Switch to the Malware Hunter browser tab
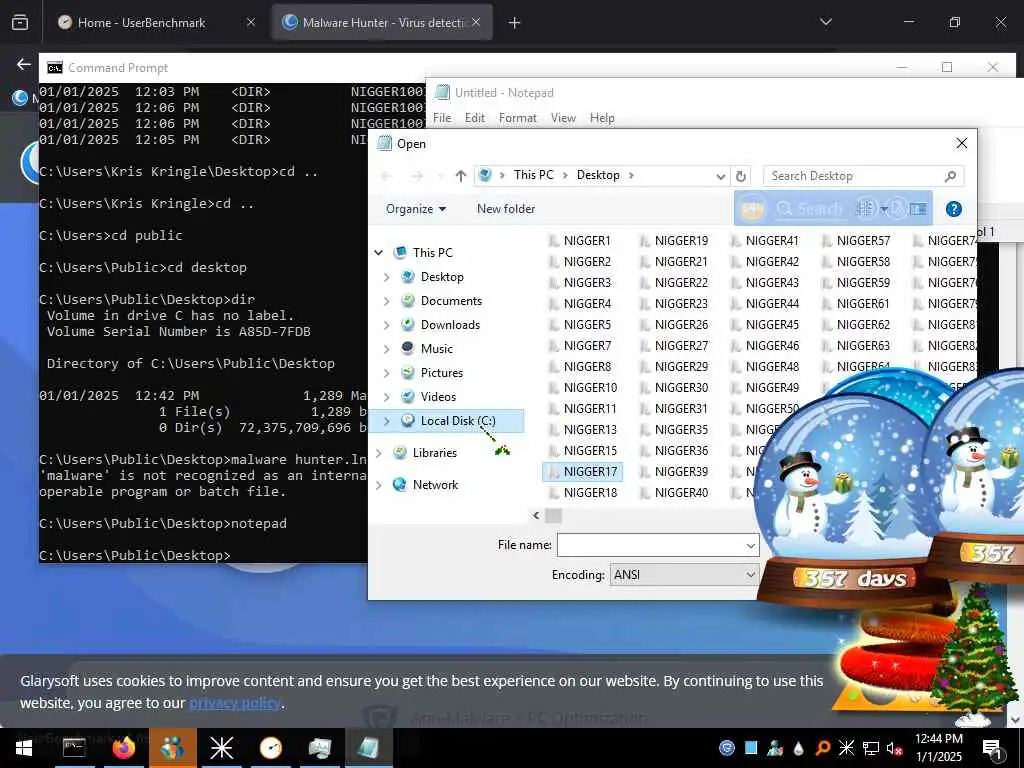 383,22
